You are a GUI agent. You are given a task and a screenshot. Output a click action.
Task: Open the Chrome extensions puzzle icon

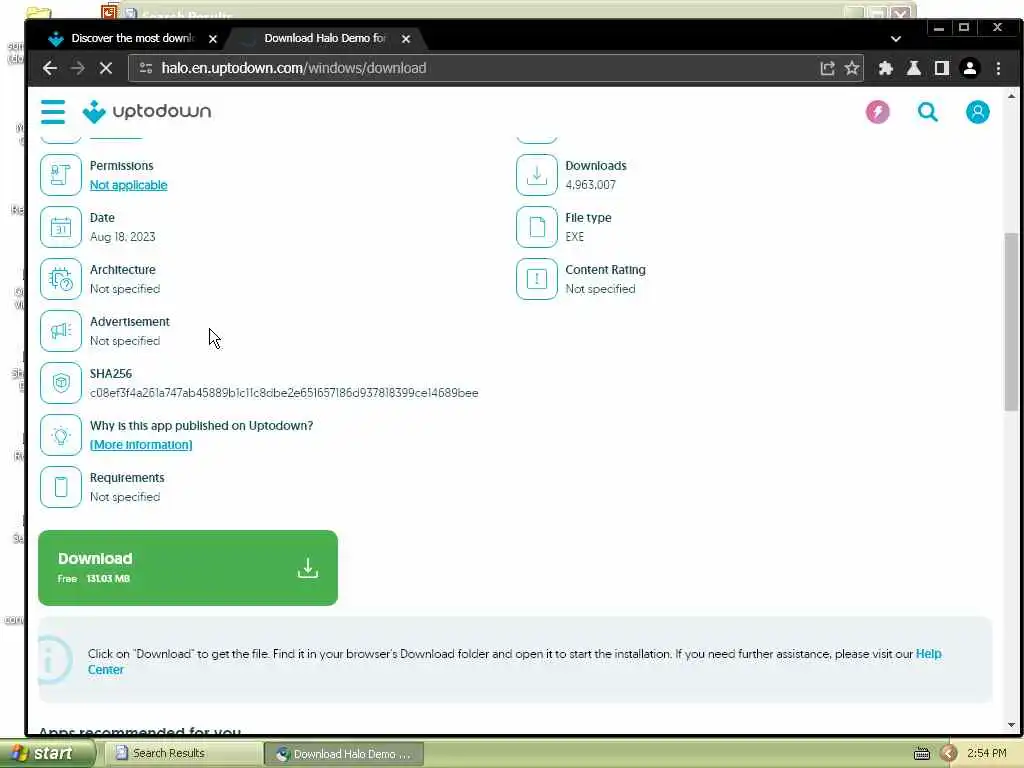pyautogui.click(x=886, y=68)
